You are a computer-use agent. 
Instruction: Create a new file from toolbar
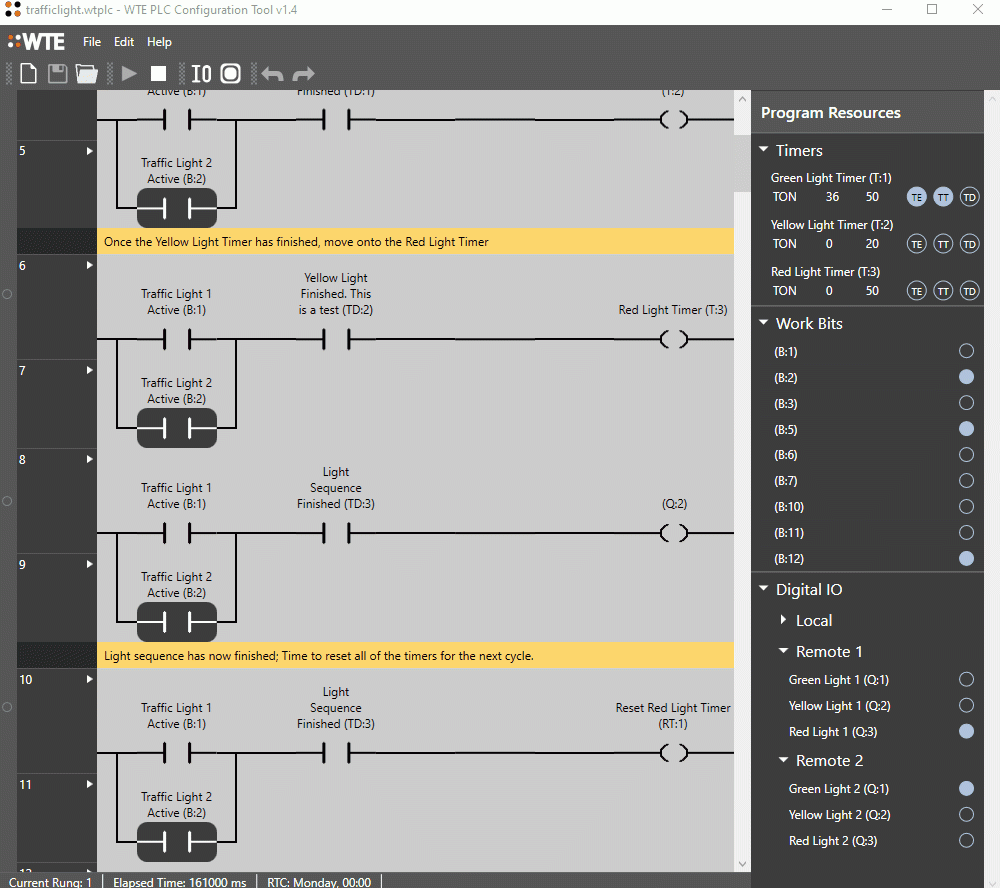click(x=29, y=73)
